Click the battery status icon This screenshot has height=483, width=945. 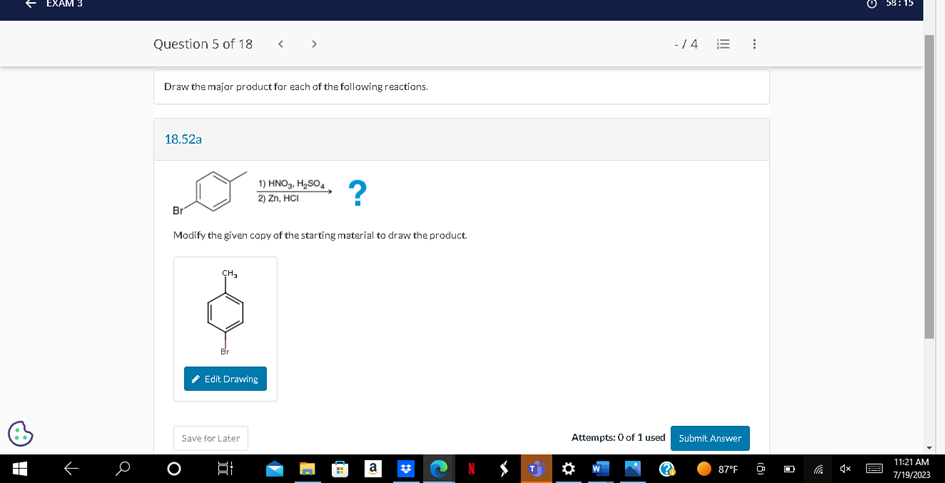click(789, 469)
